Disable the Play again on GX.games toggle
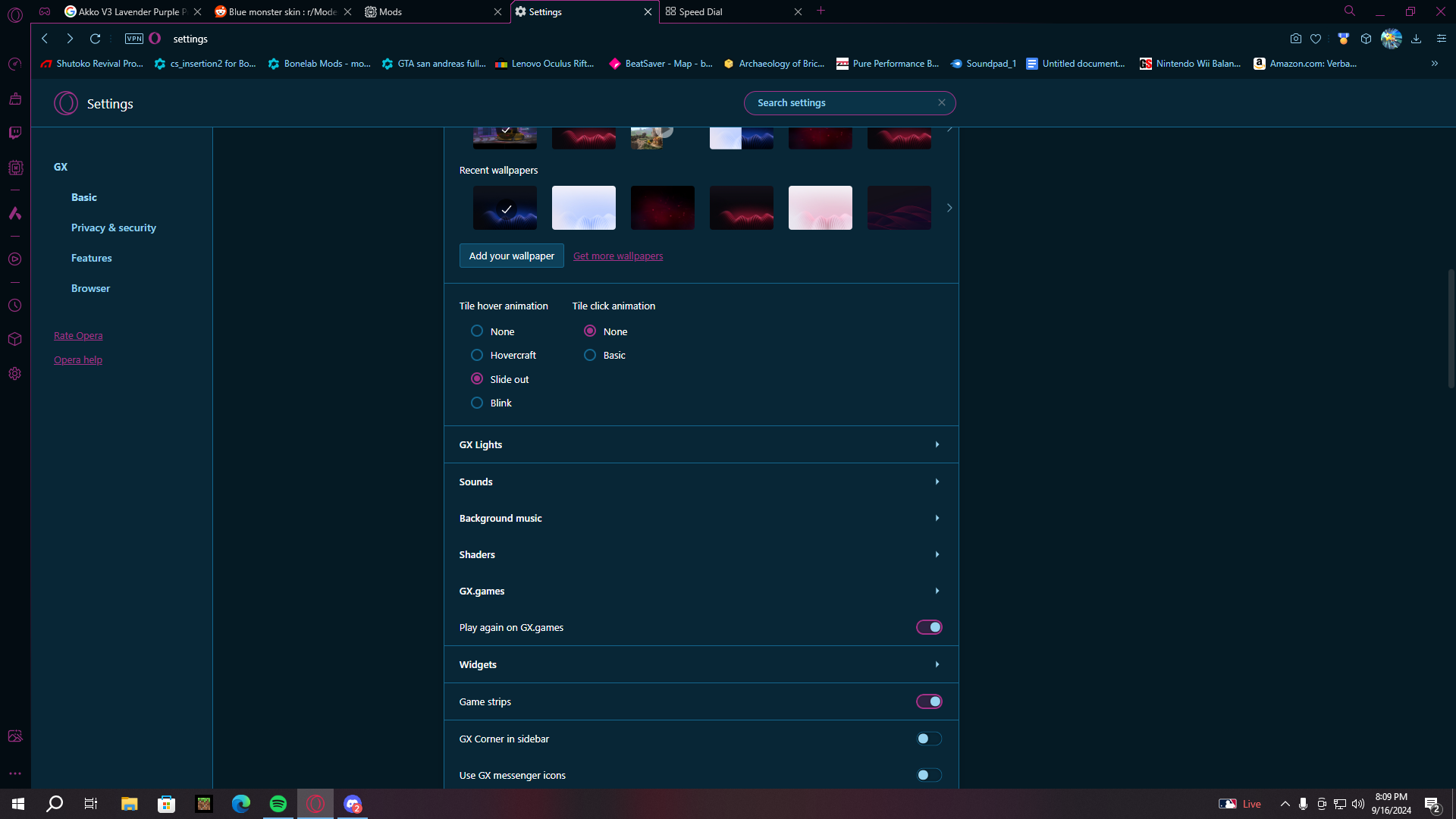Viewport: 1456px width, 819px height. tap(929, 627)
